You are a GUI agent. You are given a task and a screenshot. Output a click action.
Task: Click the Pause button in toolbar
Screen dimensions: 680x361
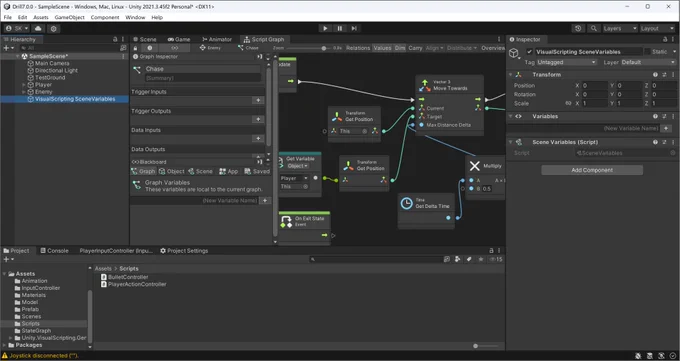pyautogui.click(x=340, y=28)
